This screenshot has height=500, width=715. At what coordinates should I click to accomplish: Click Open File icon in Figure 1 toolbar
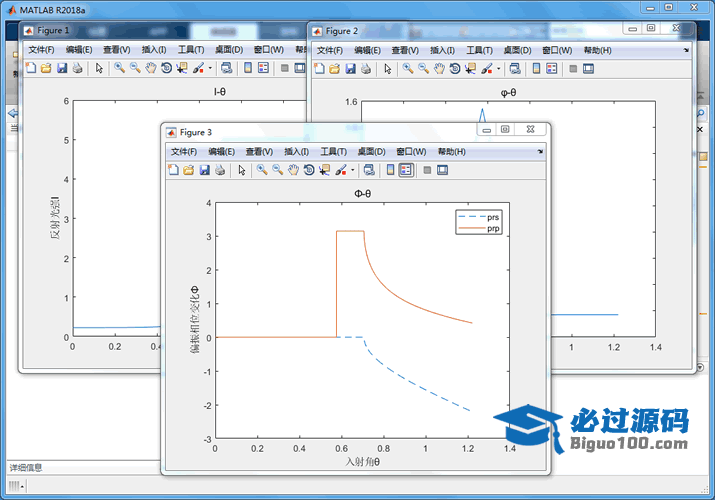(x=47, y=68)
